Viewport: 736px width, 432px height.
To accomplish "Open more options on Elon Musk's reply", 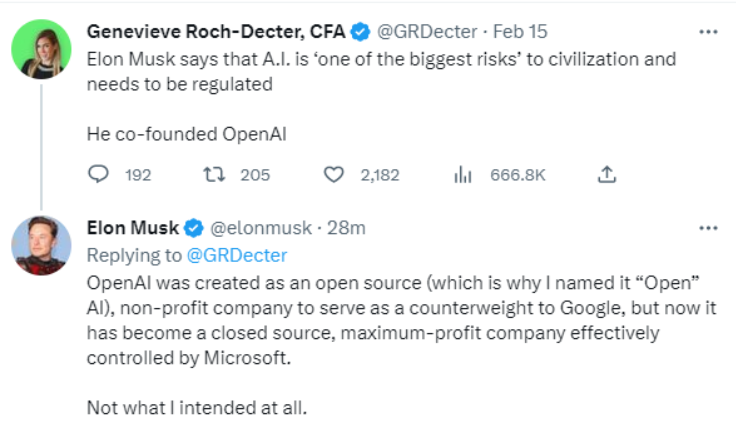I will point(708,228).
